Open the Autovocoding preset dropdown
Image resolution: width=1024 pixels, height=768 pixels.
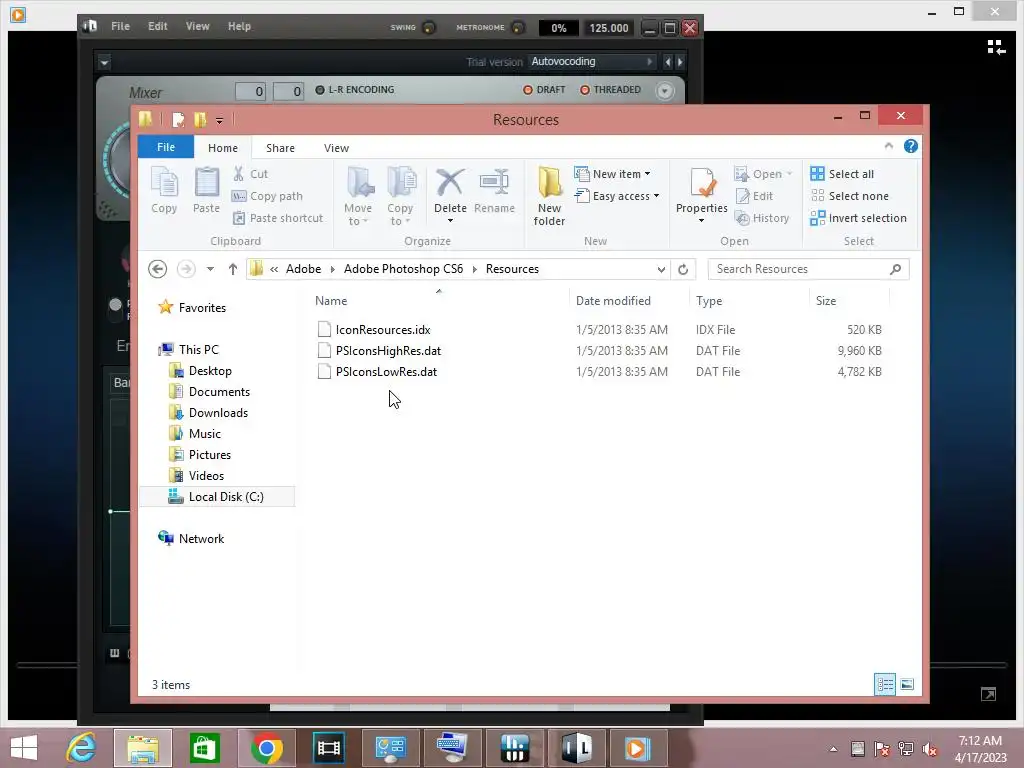(x=592, y=61)
